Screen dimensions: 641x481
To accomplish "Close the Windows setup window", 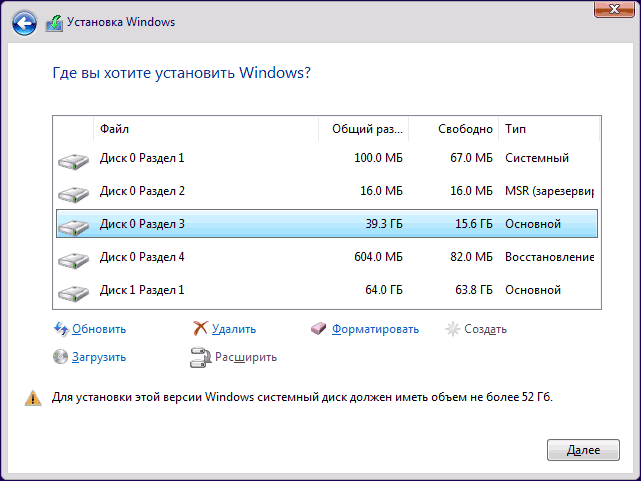I will click(x=614, y=9).
